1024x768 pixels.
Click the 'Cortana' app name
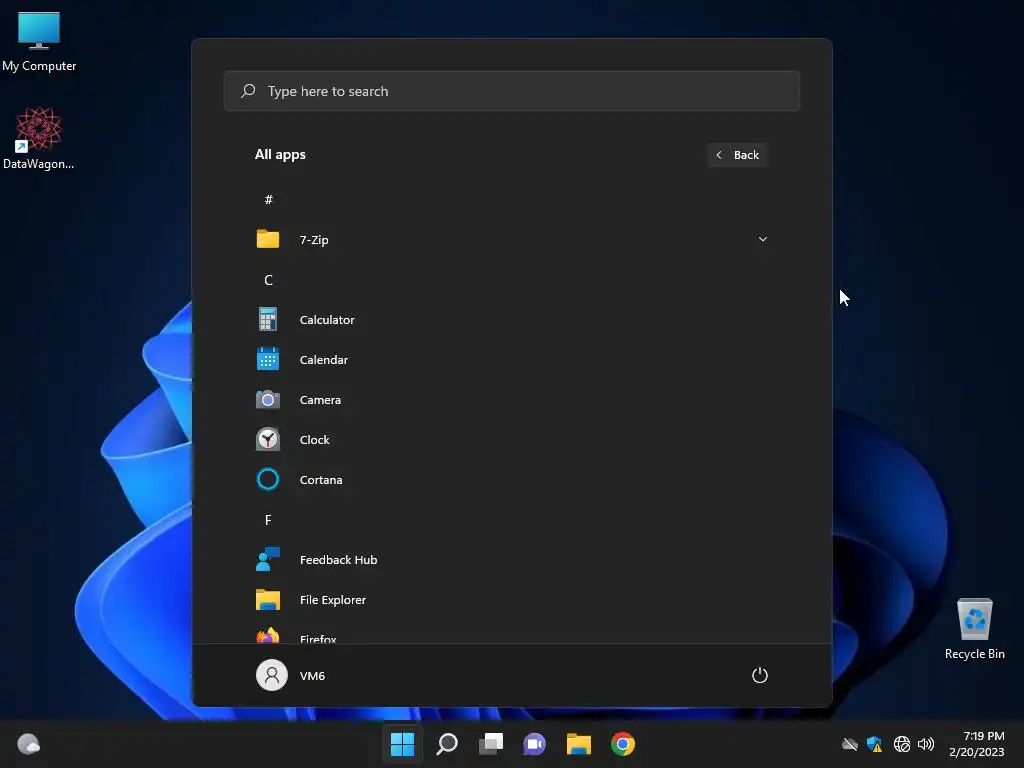321,479
